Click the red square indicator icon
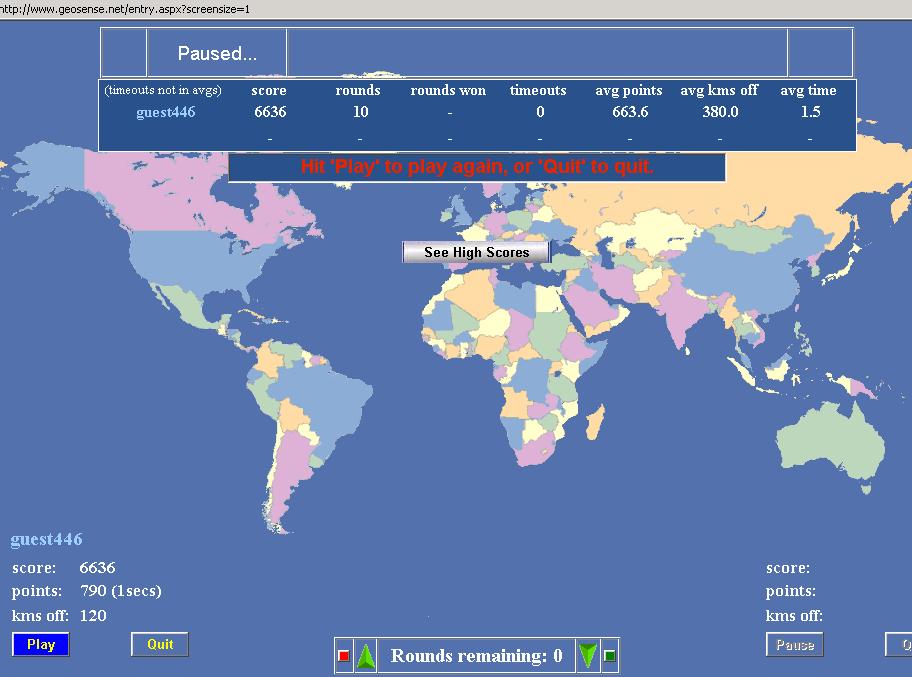This screenshot has width=912, height=677. 344,656
